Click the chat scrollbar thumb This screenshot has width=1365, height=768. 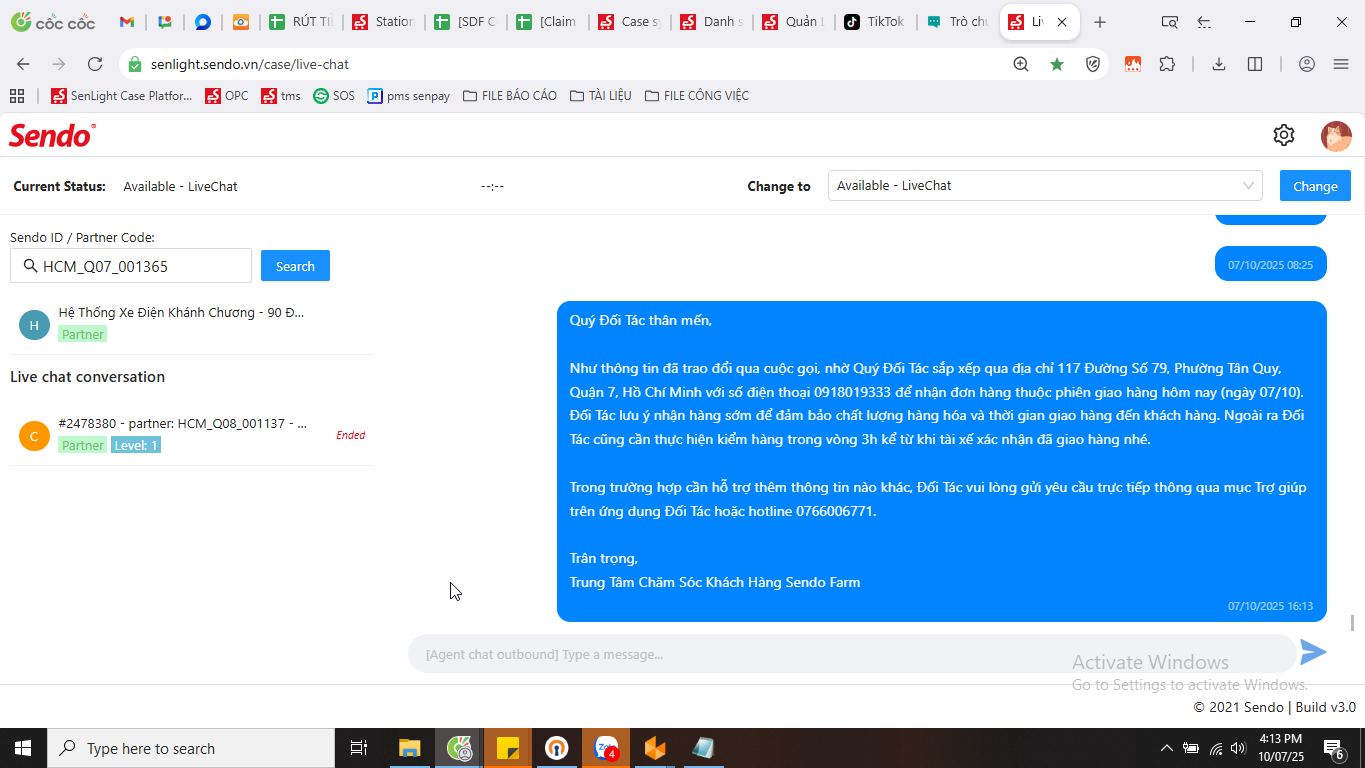pos(1353,623)
